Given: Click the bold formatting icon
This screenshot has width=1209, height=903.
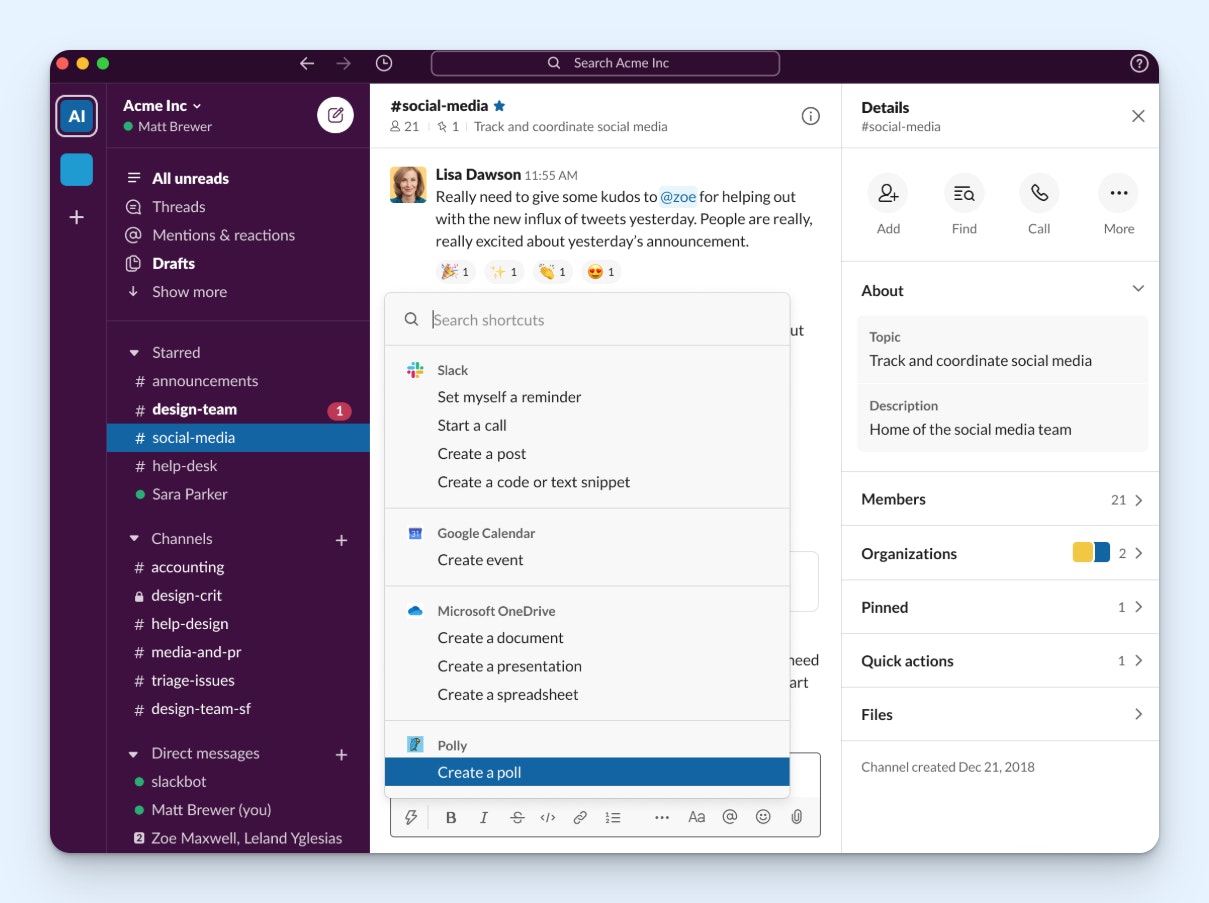Looking at the screenshot, I should [451, 817].
